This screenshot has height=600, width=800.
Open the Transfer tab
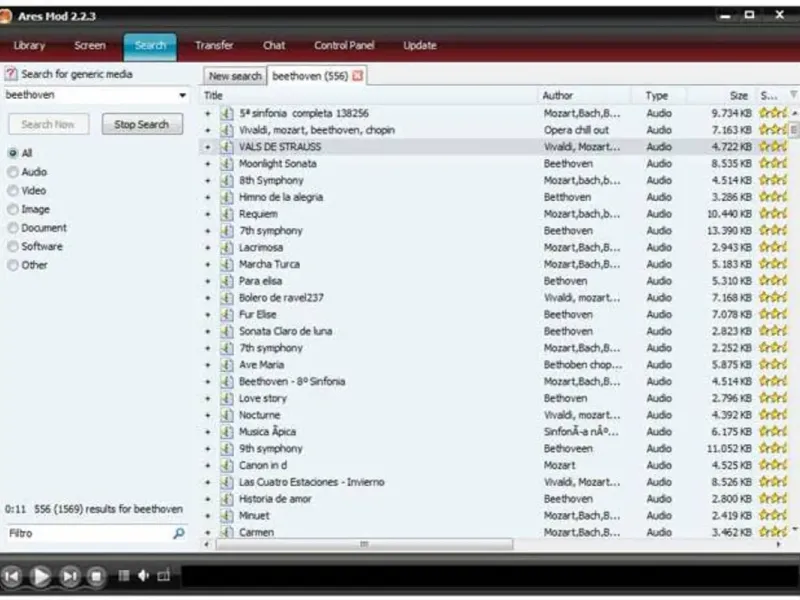pyautogui.click(x=214, y=45)
